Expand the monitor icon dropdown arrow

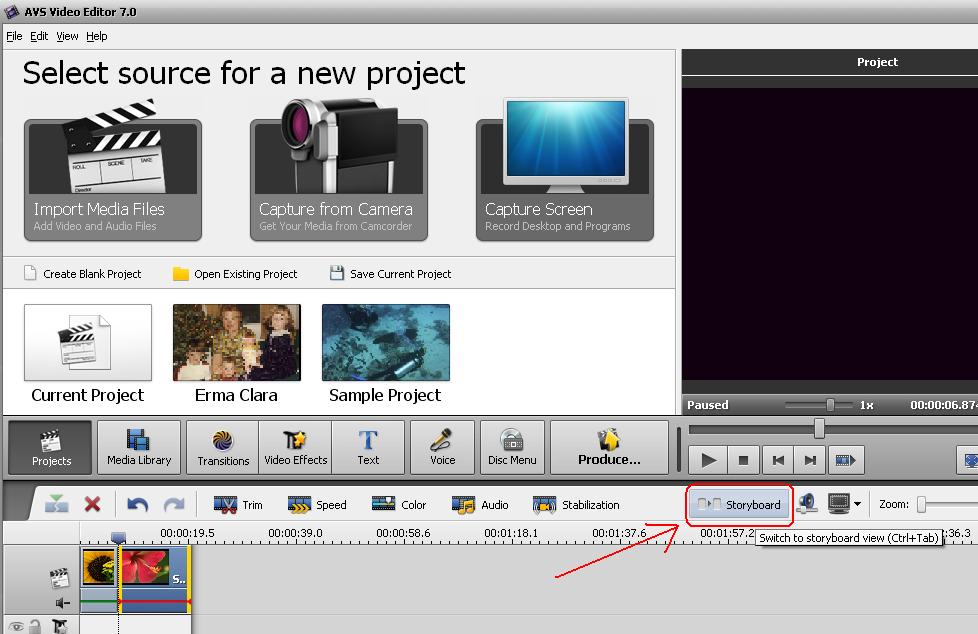click(x=858, y=504)
